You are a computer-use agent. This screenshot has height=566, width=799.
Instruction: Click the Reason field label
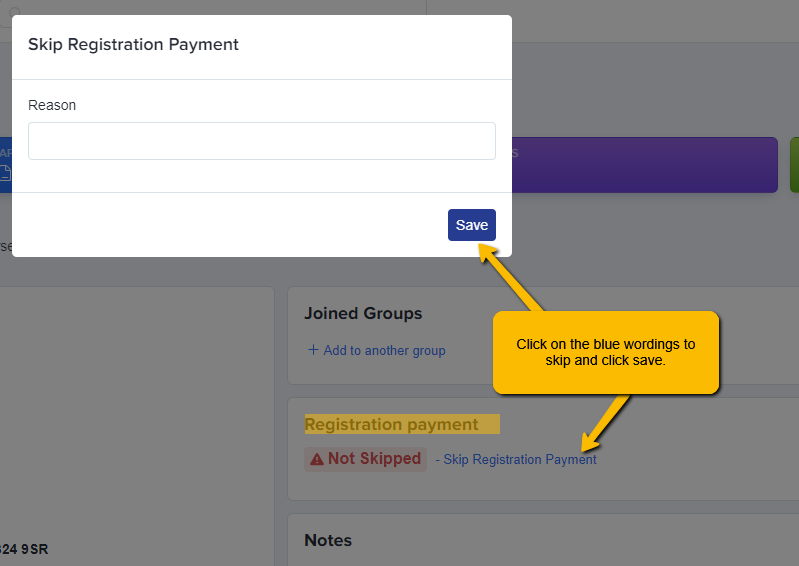pos(52,105)
